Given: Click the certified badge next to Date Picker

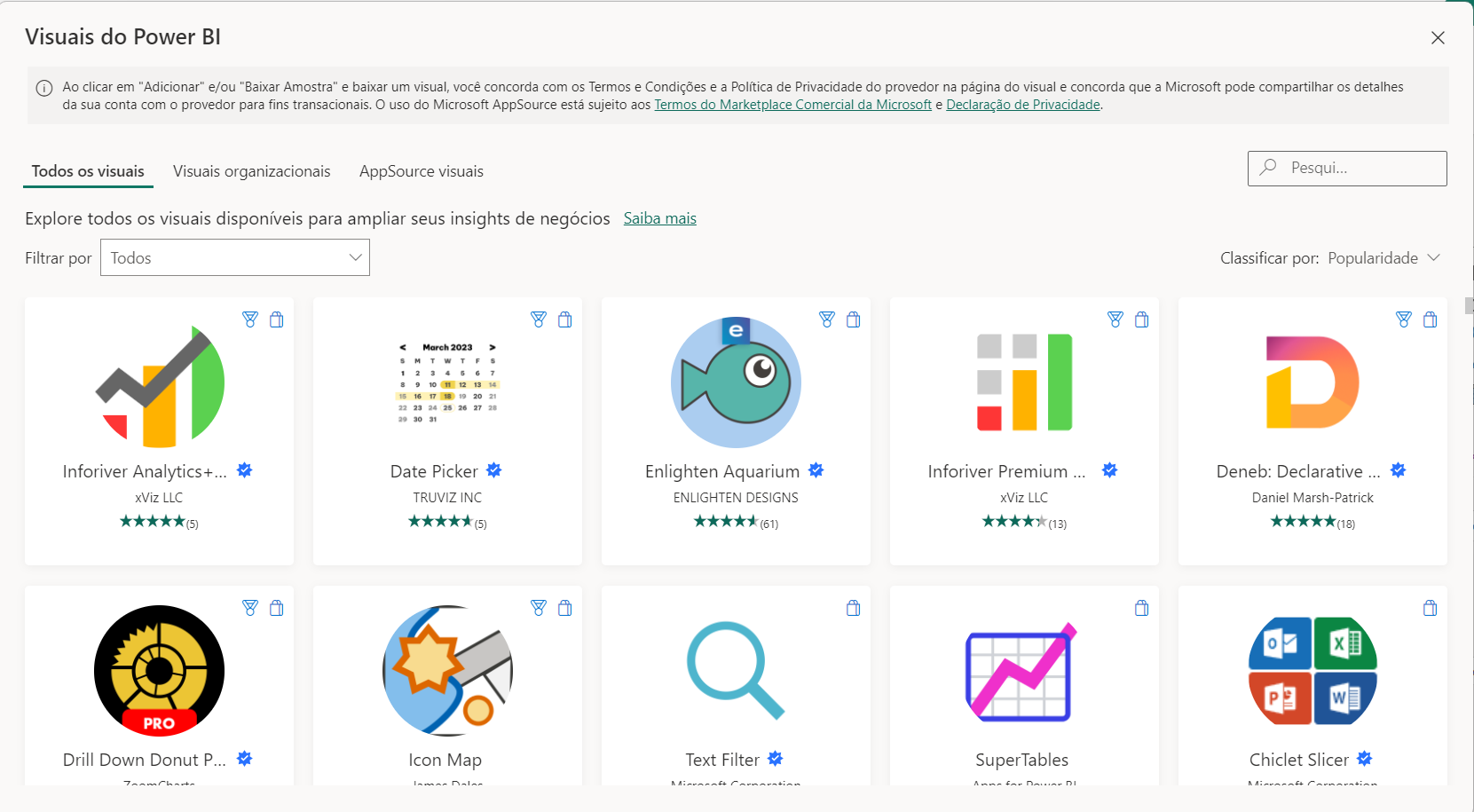Looking at the screenshot, I should [x=494, y=470].
